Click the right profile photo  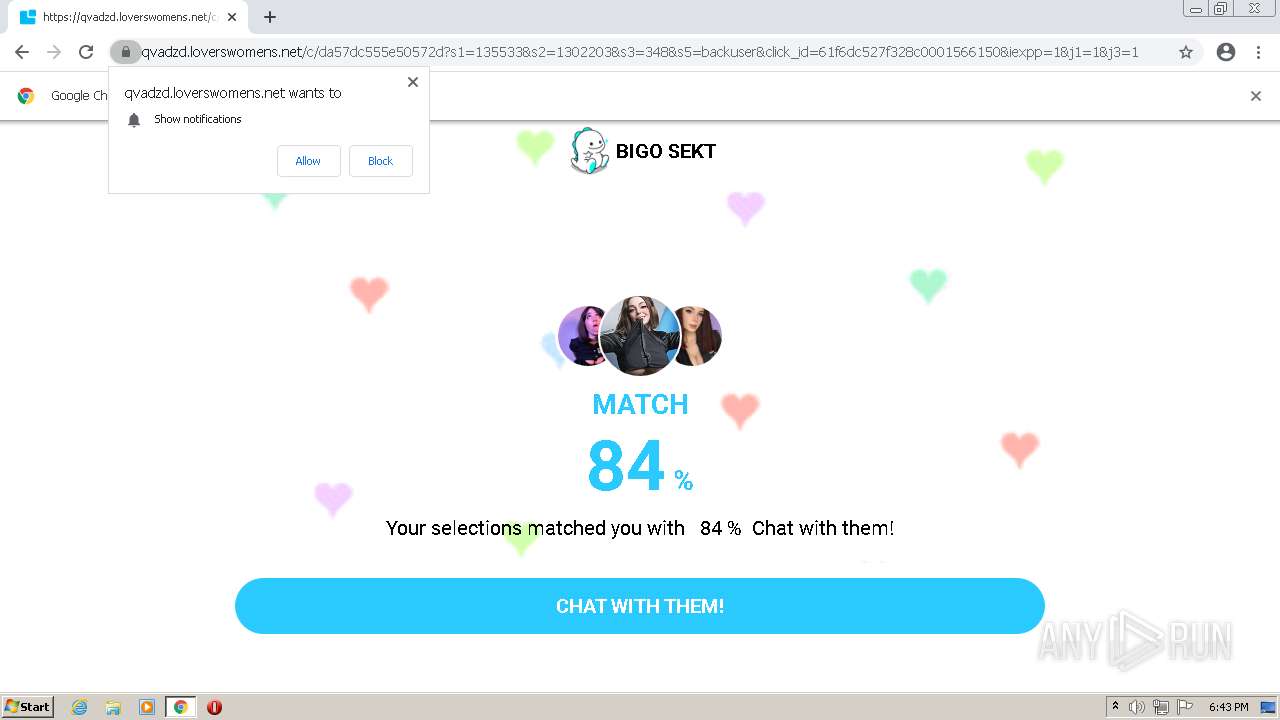pyautogui.click(x=699, y=336)
